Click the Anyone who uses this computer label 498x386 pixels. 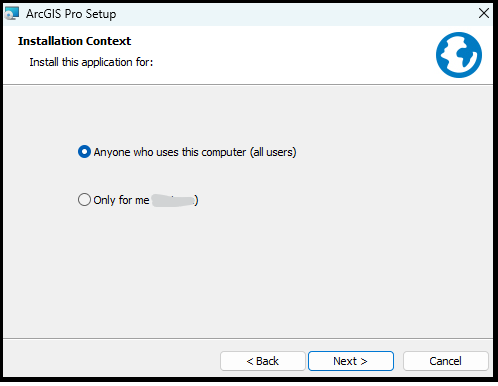(x=195, y=152)
